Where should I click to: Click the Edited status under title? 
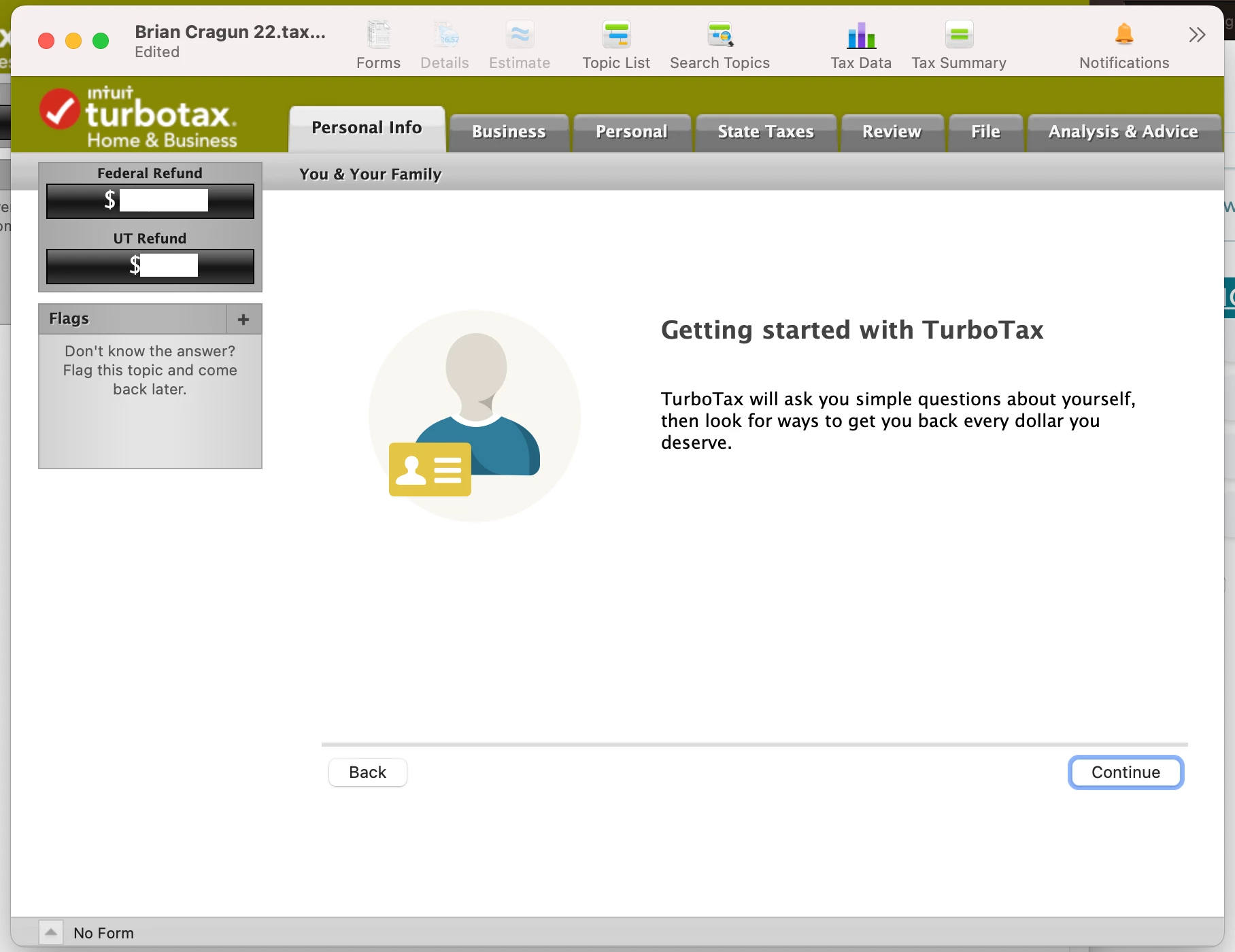pyautogui.click(x=157, y=52)
